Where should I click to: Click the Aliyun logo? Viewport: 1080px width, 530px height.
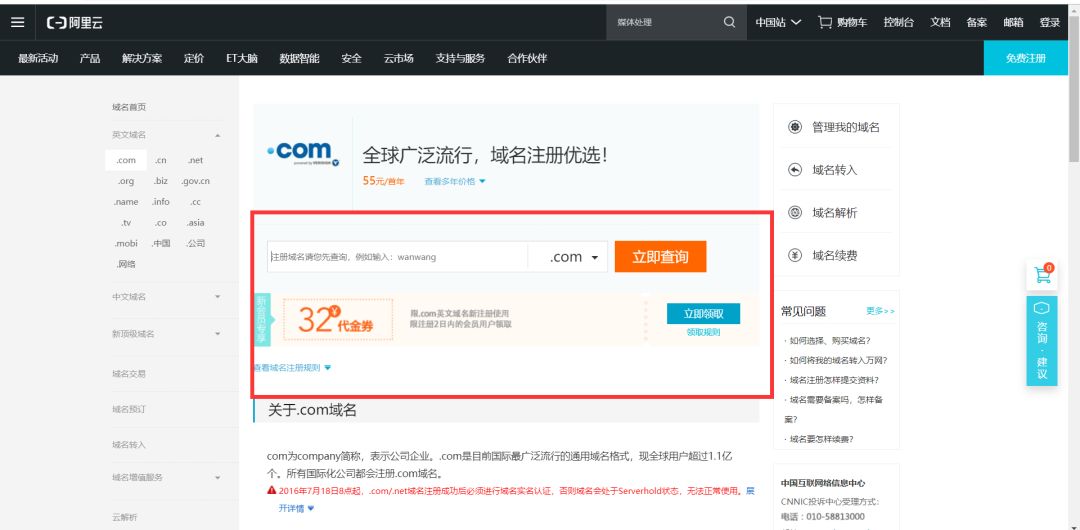(74, 23)
